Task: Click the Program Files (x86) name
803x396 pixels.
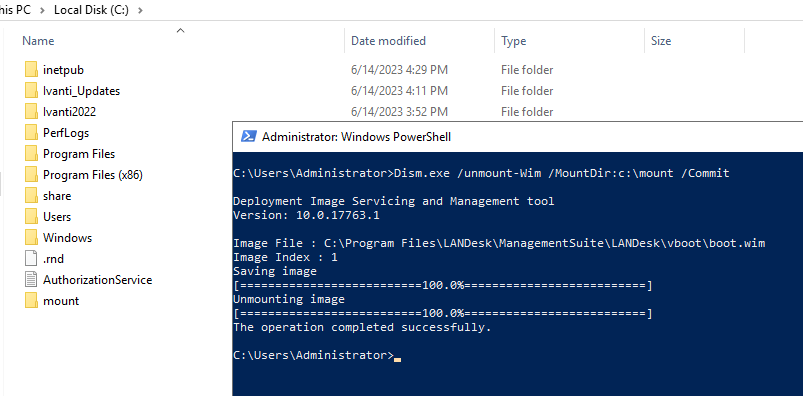Action: pos(93,175)
